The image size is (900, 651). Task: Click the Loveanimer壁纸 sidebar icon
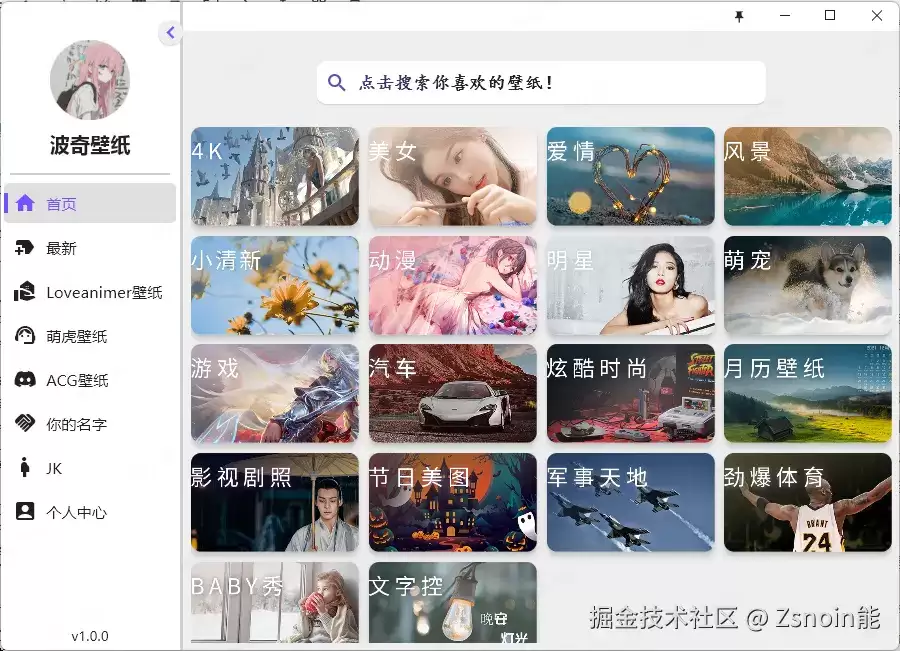pyautogui.click(x=25, y=292)
